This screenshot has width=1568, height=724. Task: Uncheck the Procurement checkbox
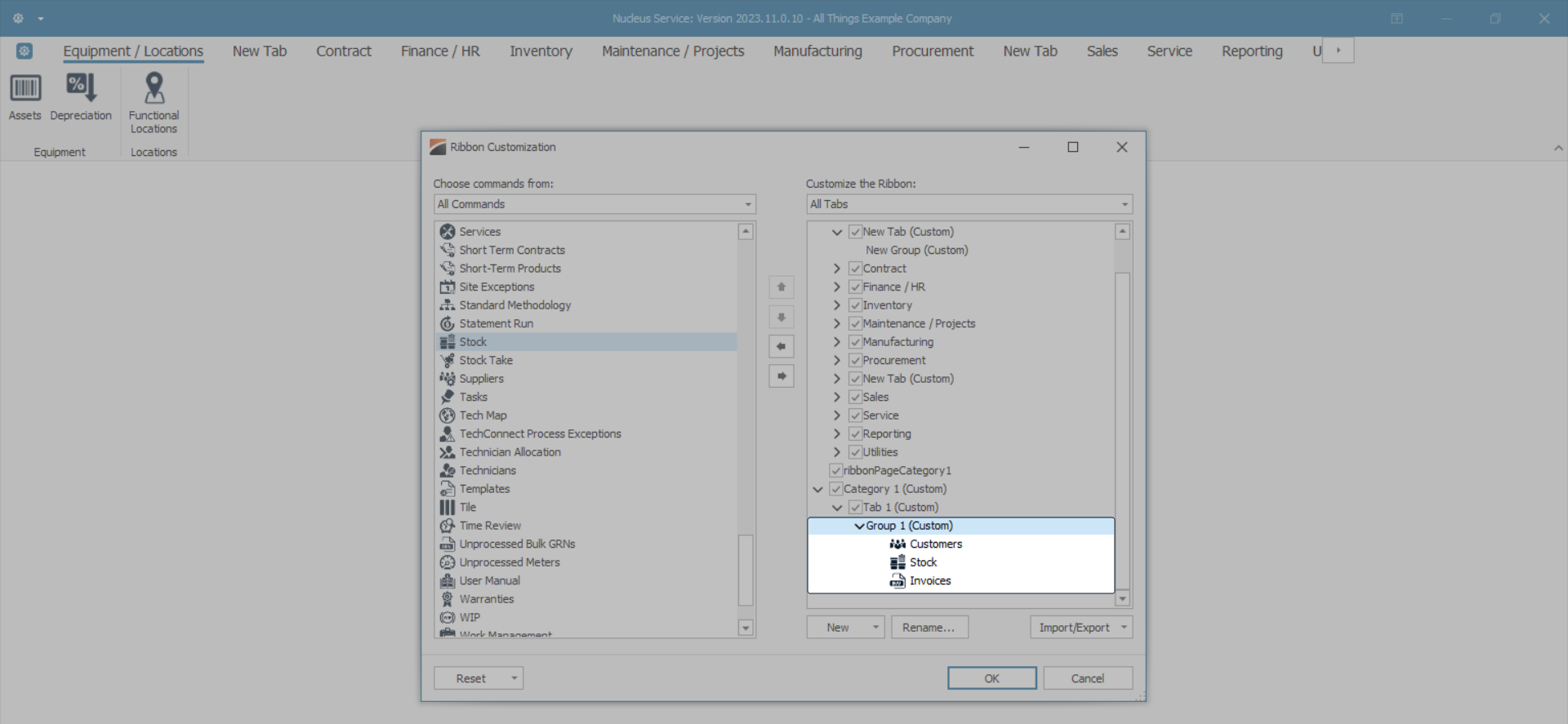(855, 360)
